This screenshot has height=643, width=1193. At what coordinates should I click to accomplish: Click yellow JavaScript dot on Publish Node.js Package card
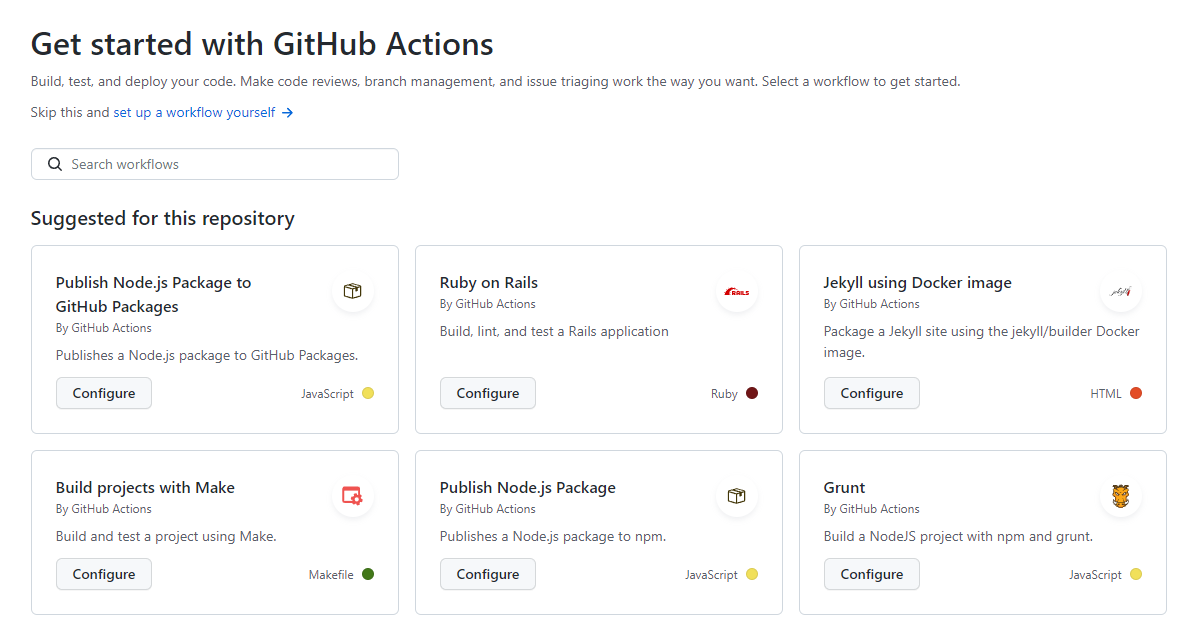(x=752, y=575)
